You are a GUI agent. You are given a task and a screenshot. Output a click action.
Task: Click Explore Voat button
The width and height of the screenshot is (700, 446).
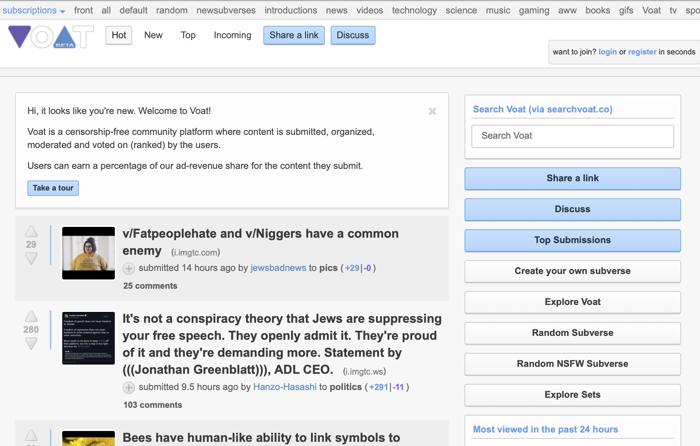[572, 302]
